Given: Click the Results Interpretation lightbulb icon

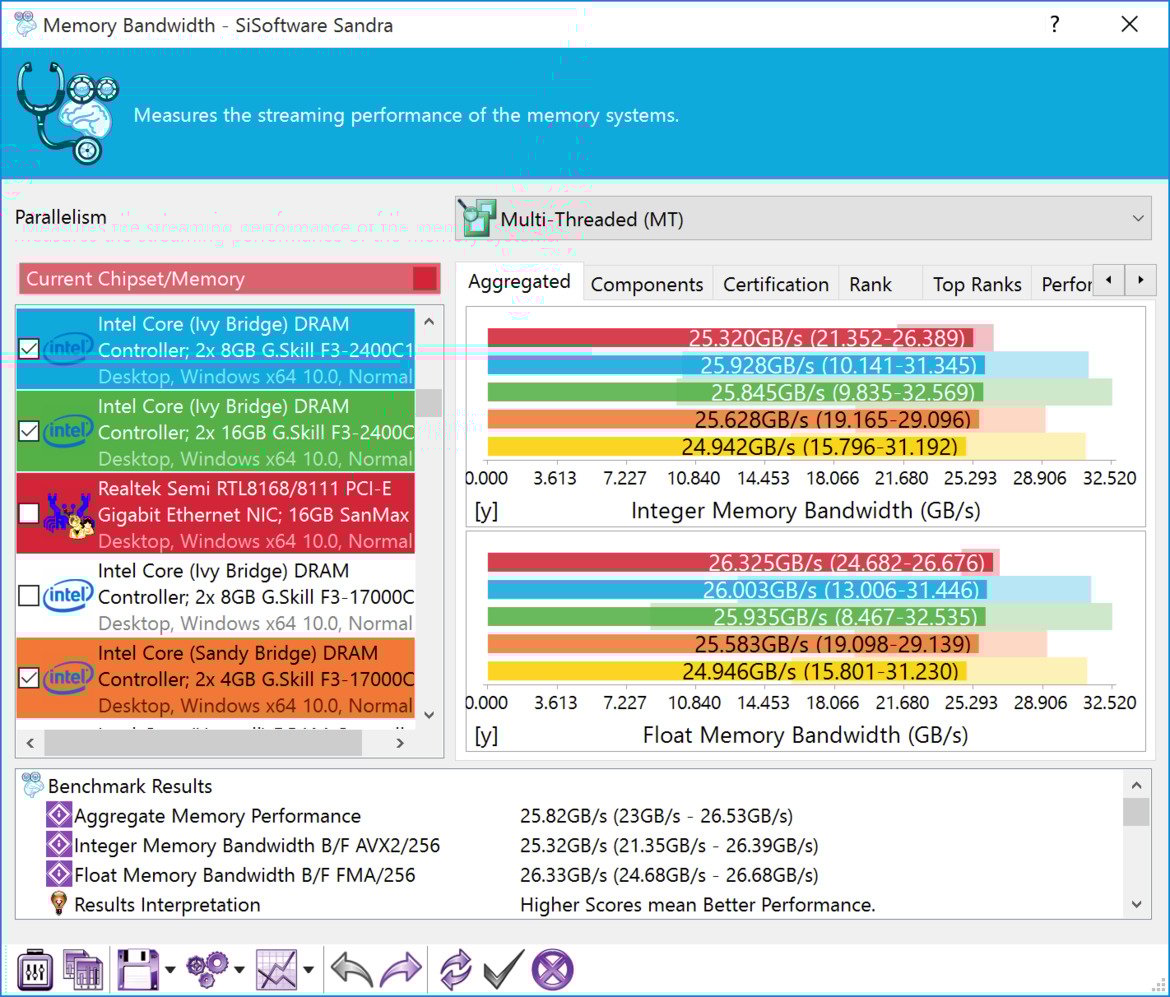Looking at the screenshot, I should click(x=58, y=904).
